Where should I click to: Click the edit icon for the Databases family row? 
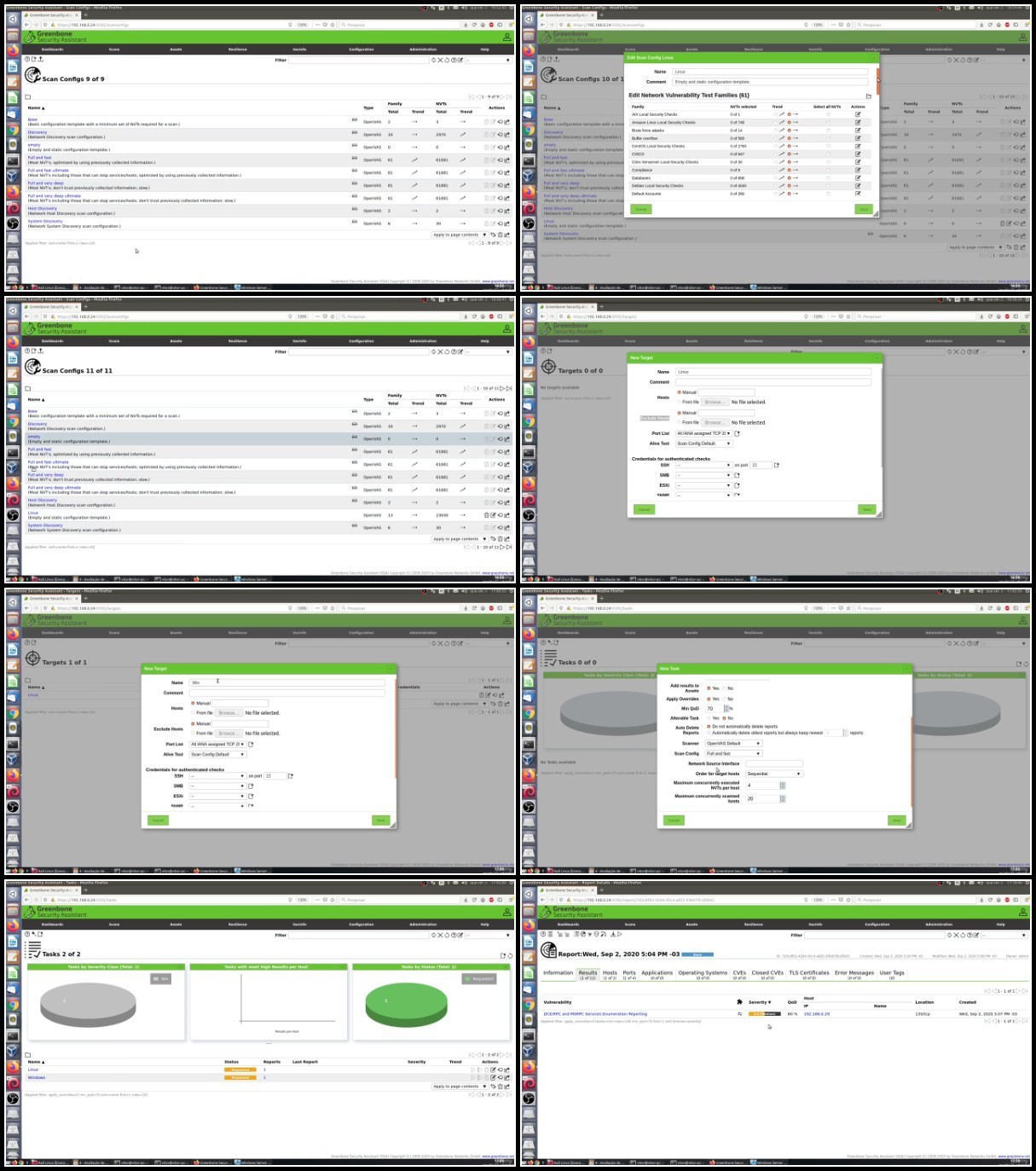point(858,178)
